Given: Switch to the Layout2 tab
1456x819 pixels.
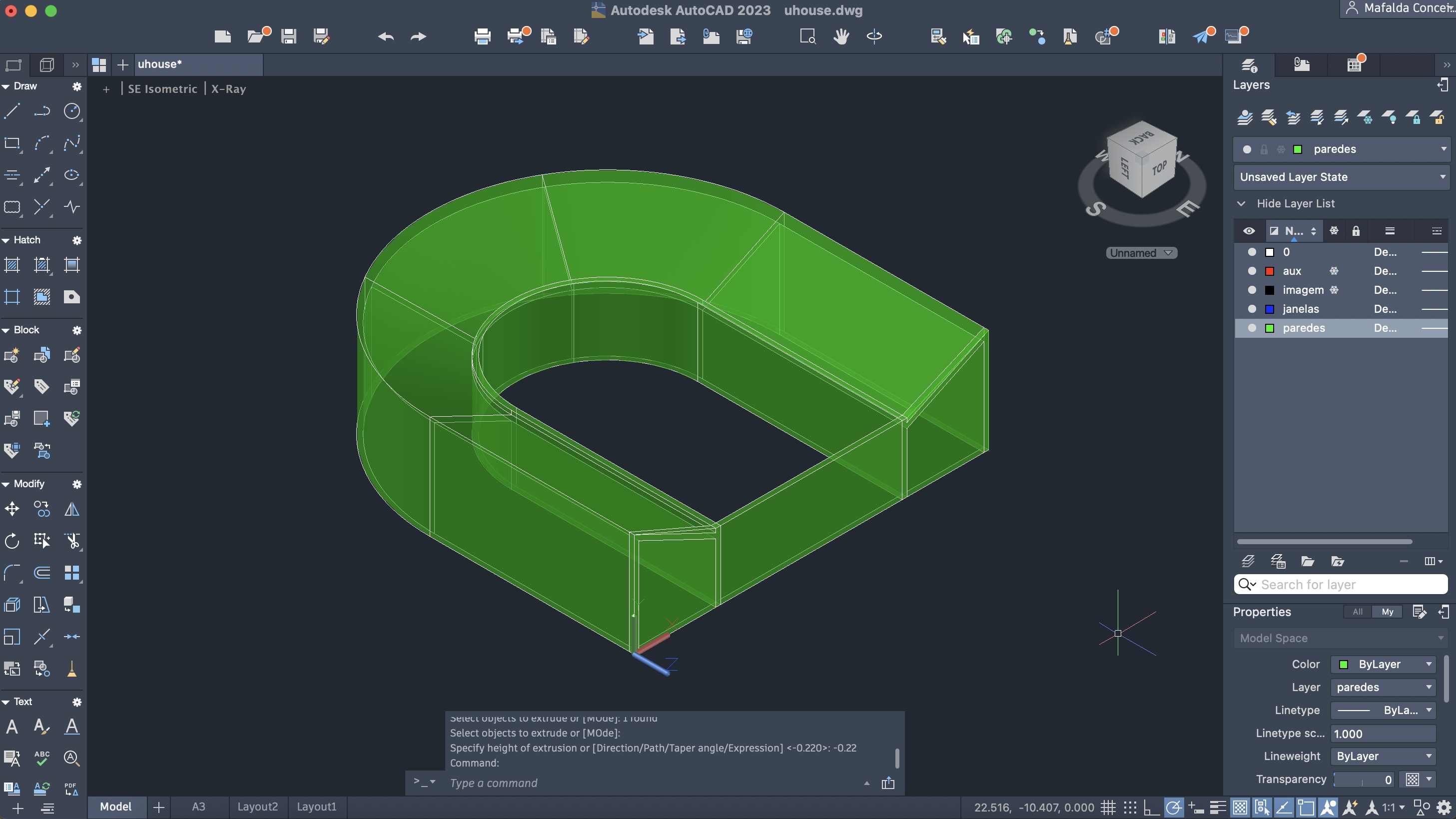Looking at the screenshot, I should 257,807.
